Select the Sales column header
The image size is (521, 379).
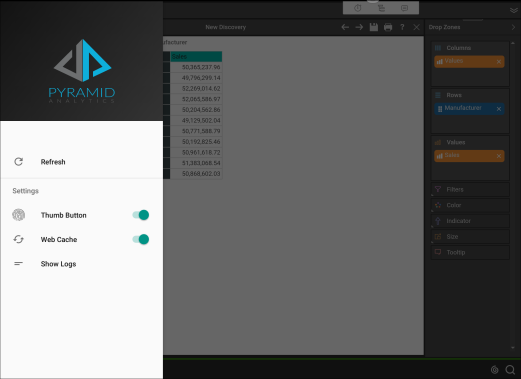point(196,56)
